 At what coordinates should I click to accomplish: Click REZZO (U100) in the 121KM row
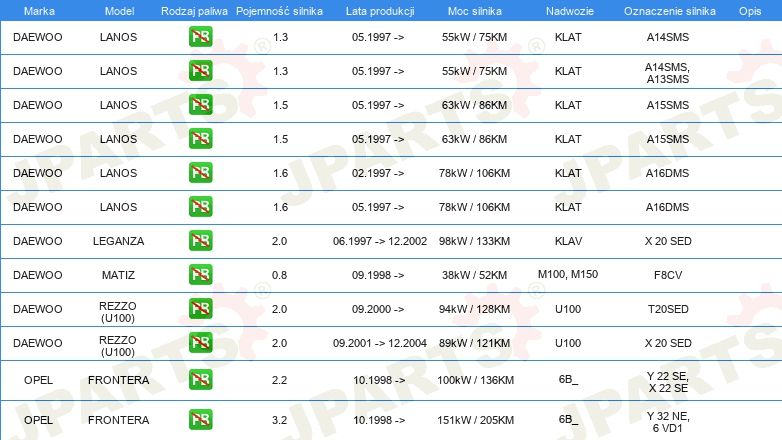118,346
